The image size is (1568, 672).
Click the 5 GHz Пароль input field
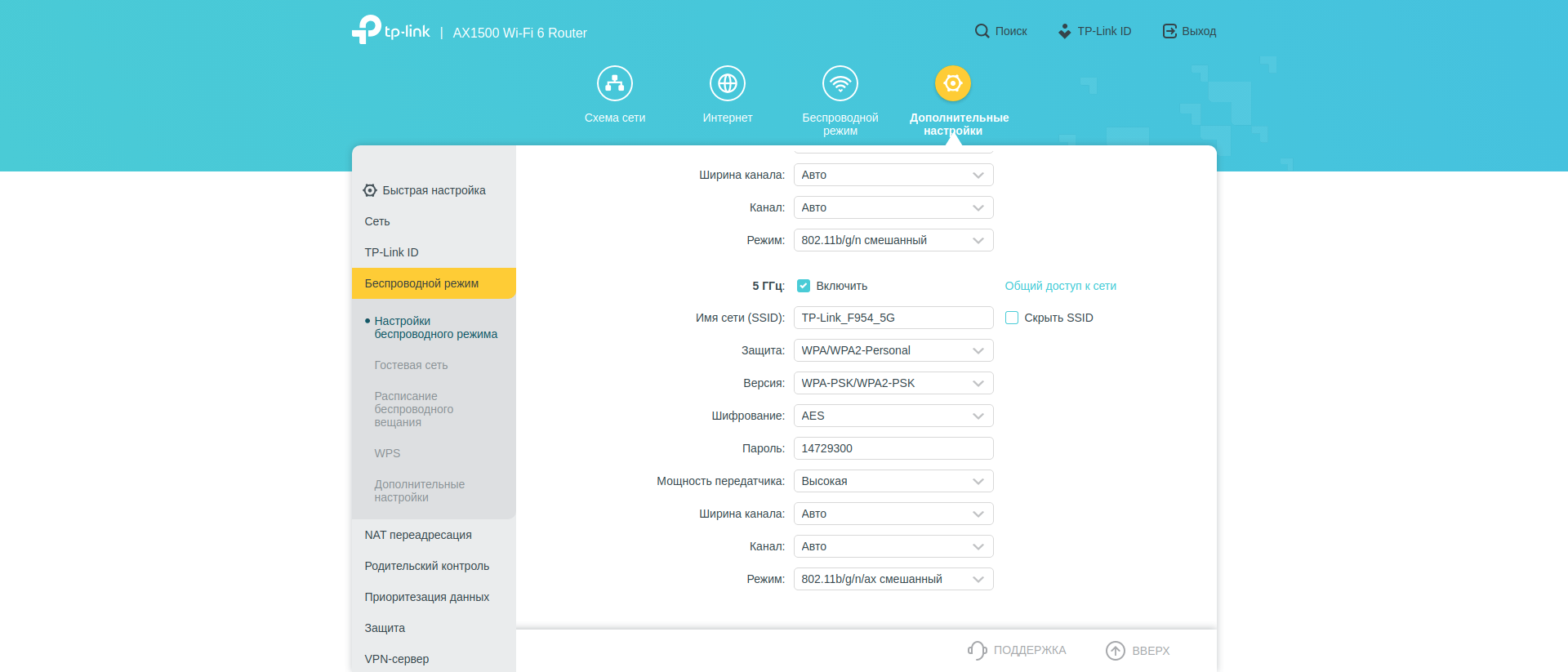(893, 448)
